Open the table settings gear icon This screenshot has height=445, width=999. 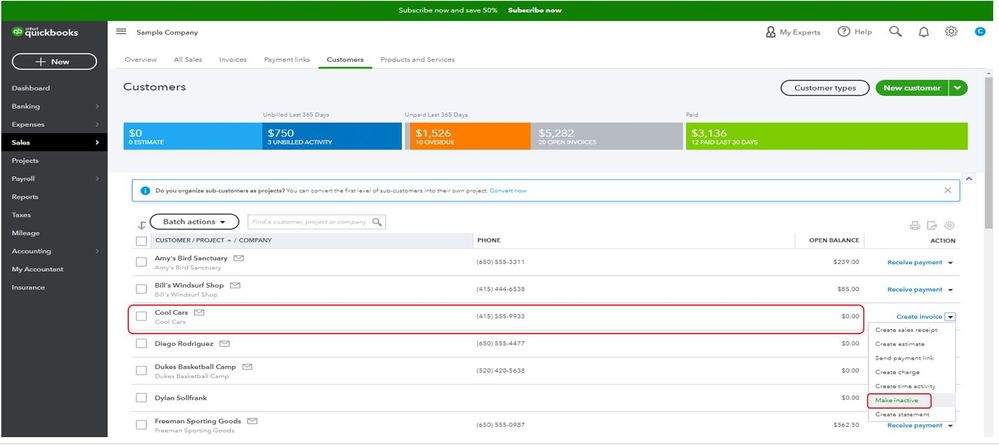click(949, 225)
